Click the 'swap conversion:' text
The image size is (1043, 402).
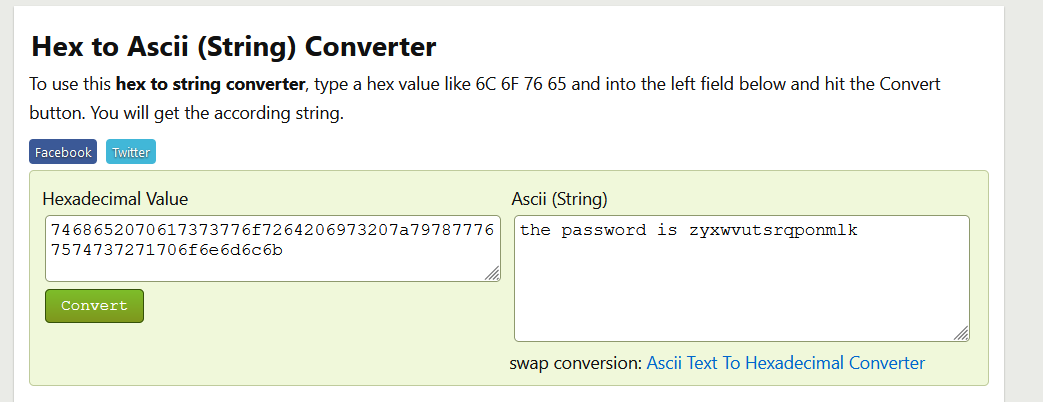(x=575, y=363)
